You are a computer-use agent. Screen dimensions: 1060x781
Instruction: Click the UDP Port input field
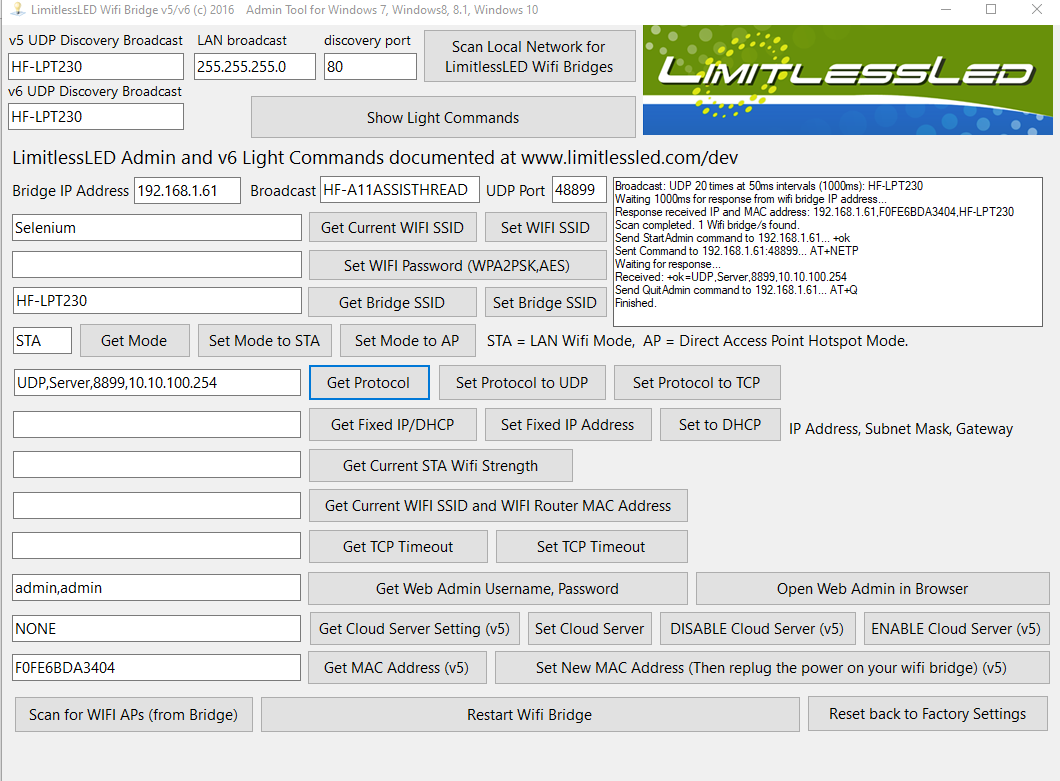coord(579,190)
